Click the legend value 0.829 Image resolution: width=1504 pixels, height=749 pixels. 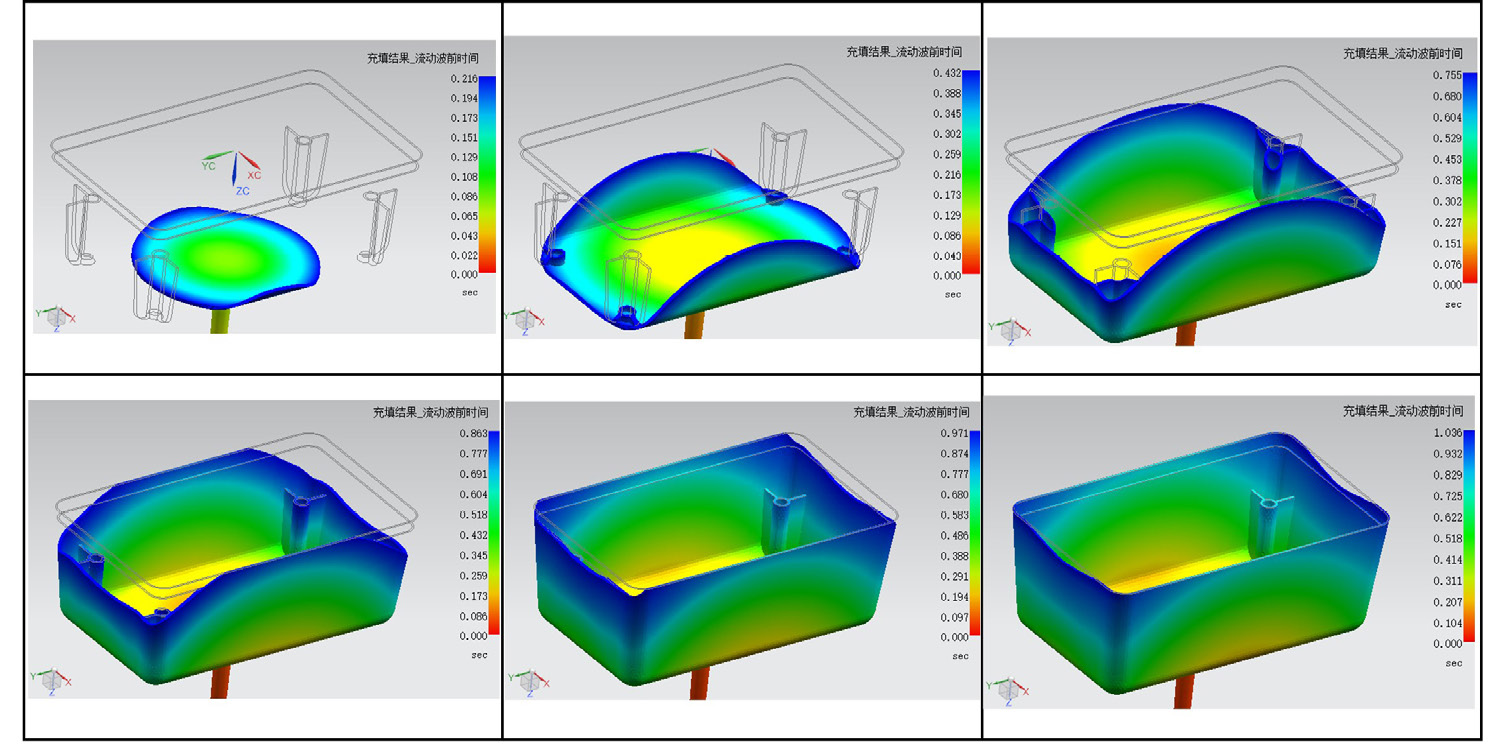(1447, 476)
